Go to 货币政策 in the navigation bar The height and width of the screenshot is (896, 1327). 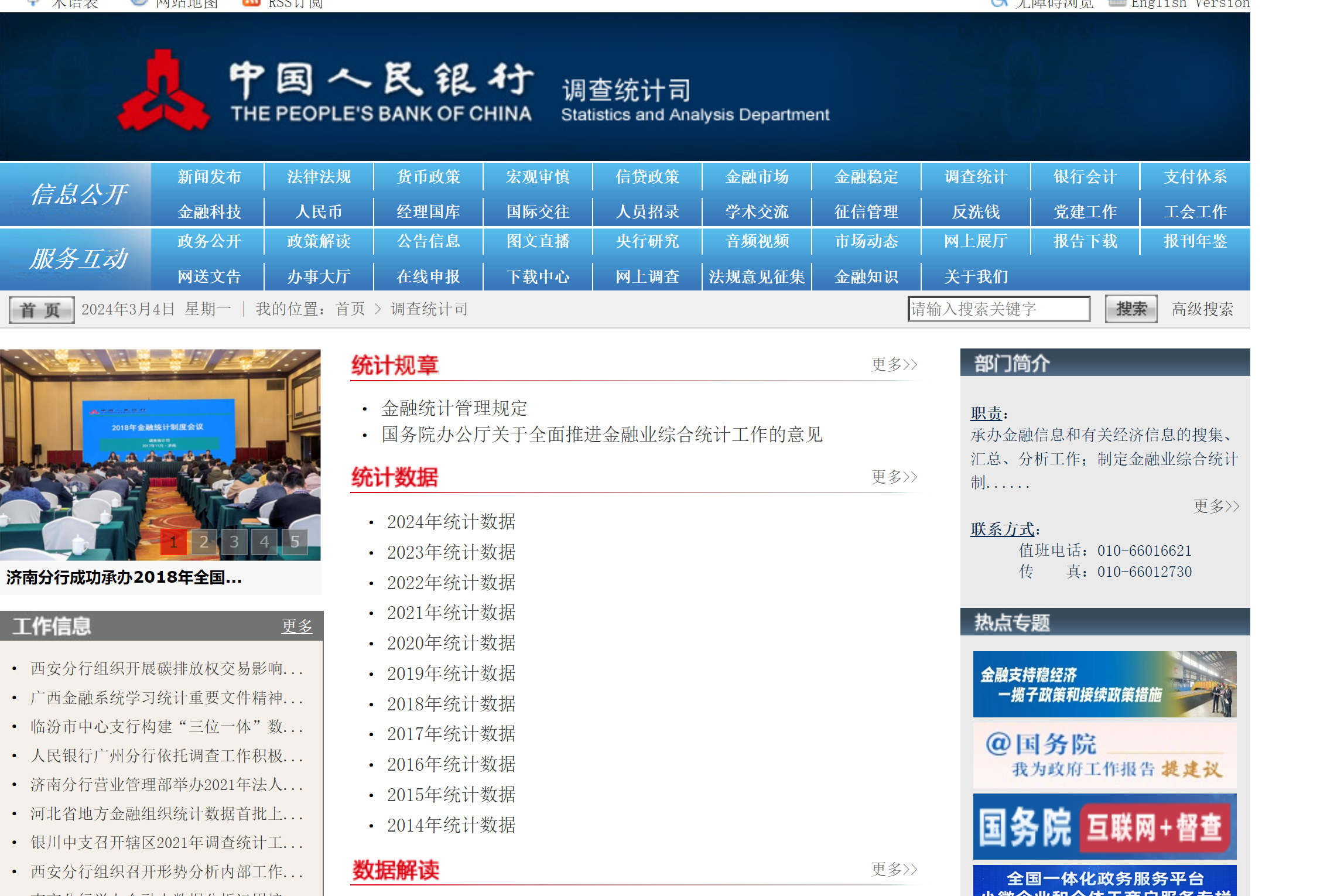(428, 177)
